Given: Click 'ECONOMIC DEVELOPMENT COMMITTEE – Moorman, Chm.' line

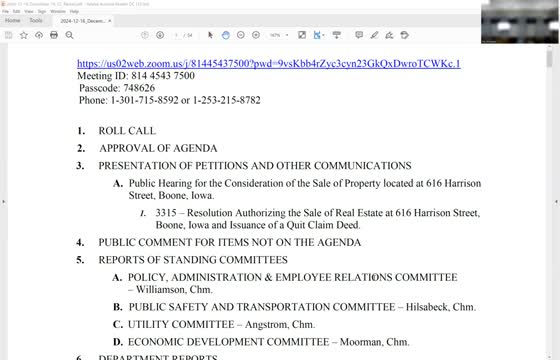Looking at the screenshot, I should pos(269,342).
